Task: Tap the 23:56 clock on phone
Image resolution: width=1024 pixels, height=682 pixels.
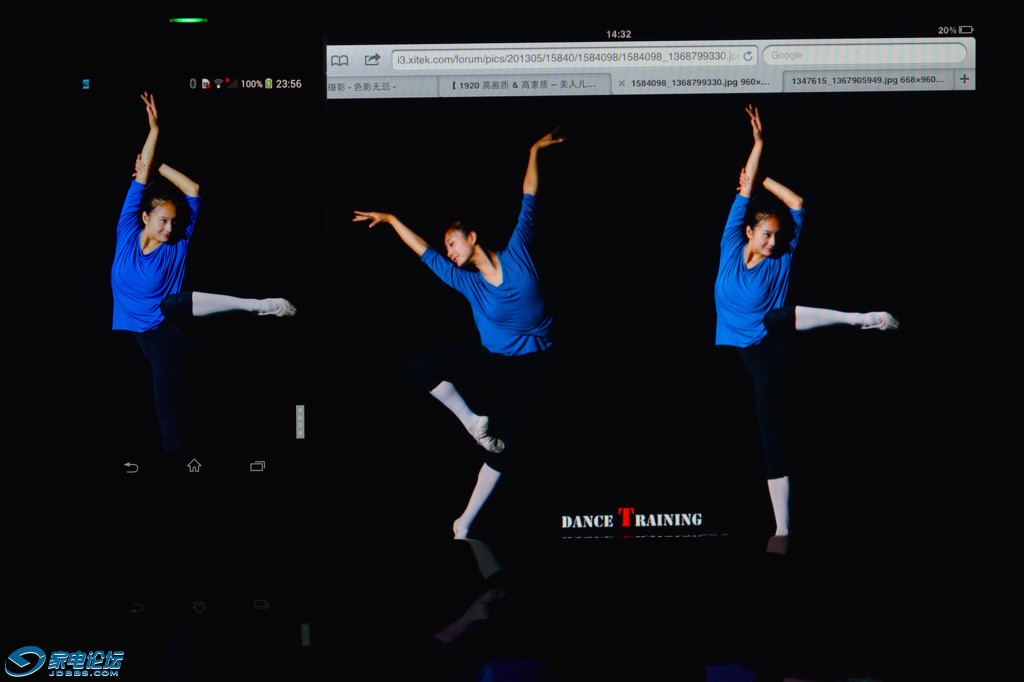Action: [x=289, y=84]
